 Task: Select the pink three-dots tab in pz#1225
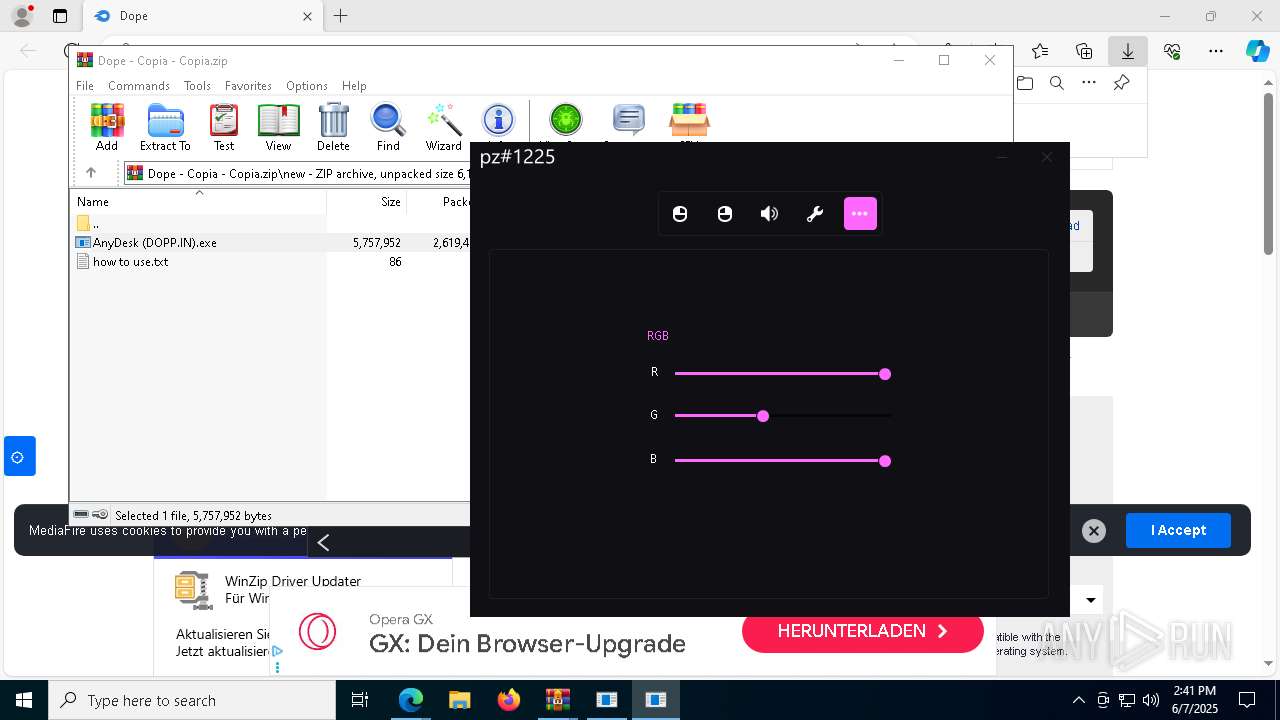pos(860,214)
